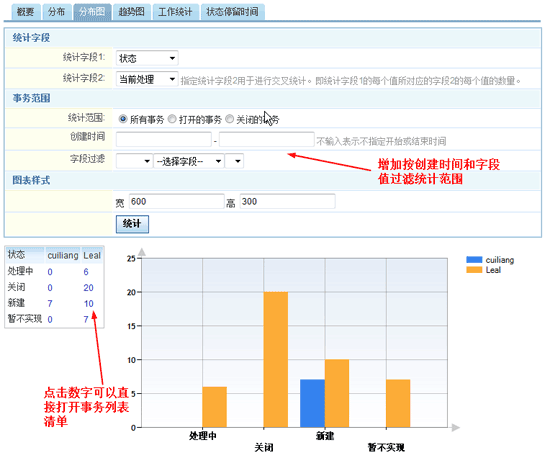Viewport: 550px width, 458px height.
Task: Click the Leal table column header
Action: (x=92, y=255)
